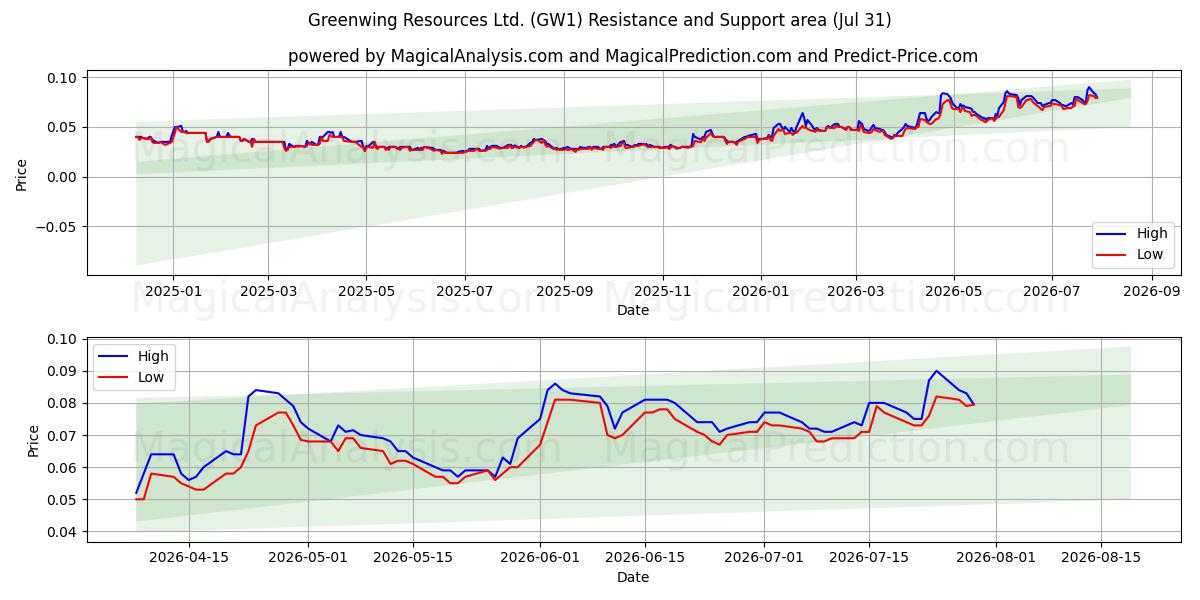Screen dimensions: 1200x600
Task: Click the '2026-06-15' date label on the bottom chart
Action: pyautogui.click(x=645, y=557)
